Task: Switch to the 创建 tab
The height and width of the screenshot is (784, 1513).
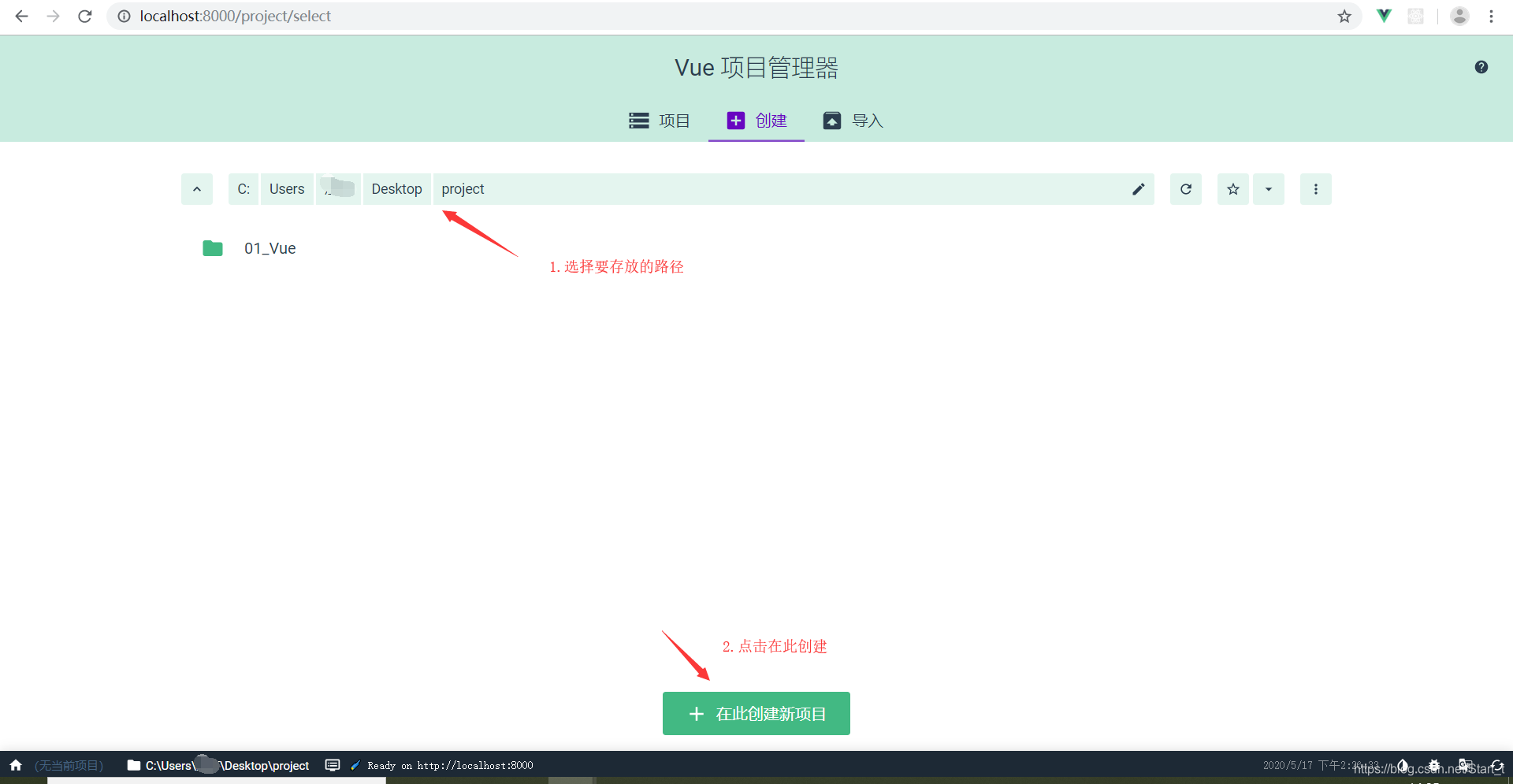Action: [x=756, y=121]
